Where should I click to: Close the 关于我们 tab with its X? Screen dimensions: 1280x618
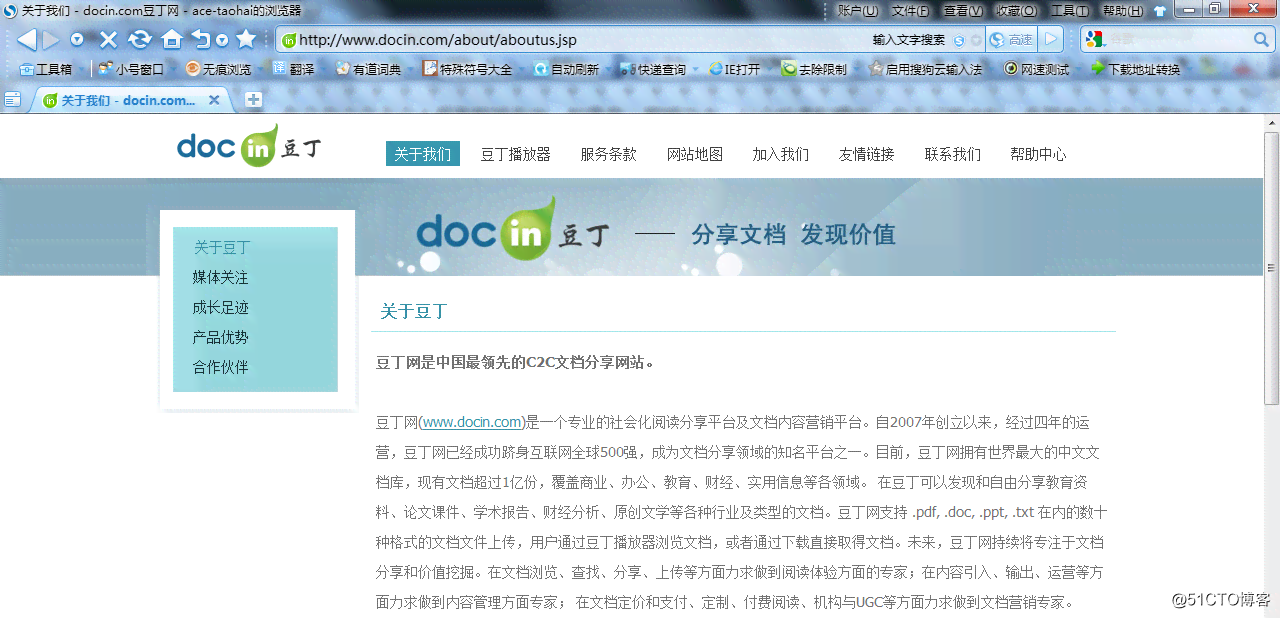click(x=214, y=100)
